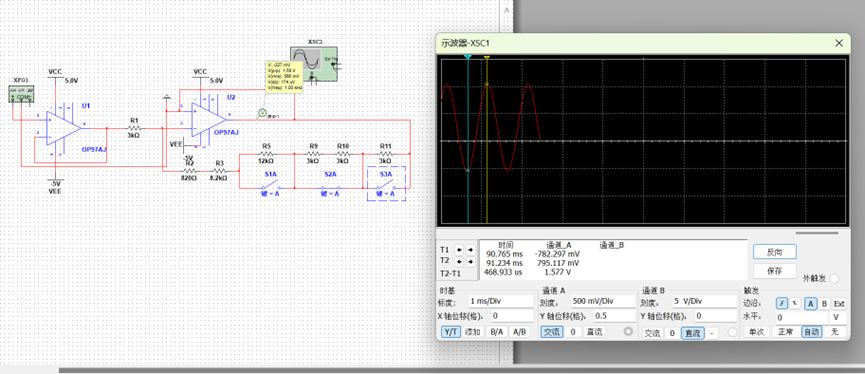
Task: Set Channel B coupling to 直流 DC
Action: tap(693, 333)
